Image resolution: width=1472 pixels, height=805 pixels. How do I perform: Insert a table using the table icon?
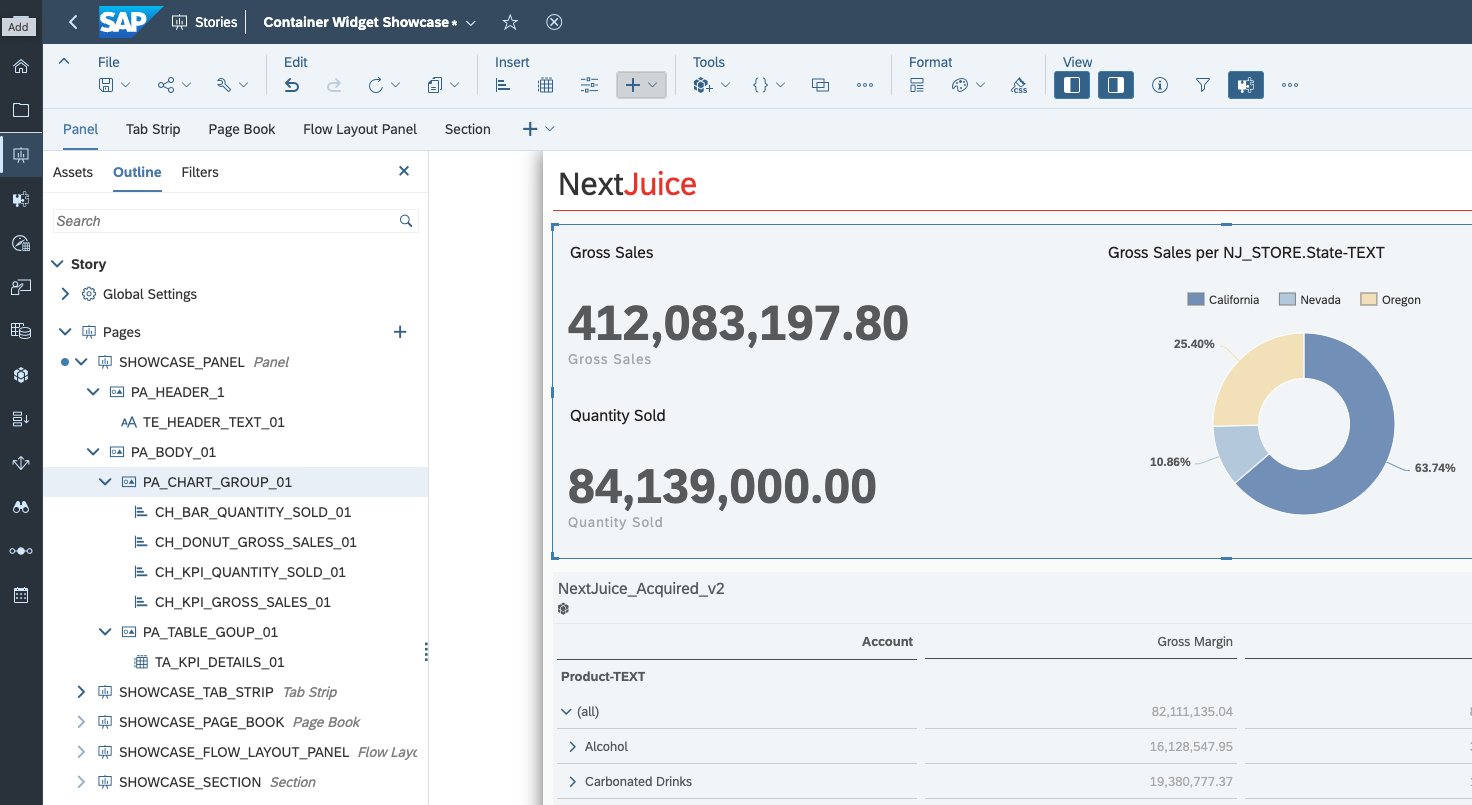[545, 85]
